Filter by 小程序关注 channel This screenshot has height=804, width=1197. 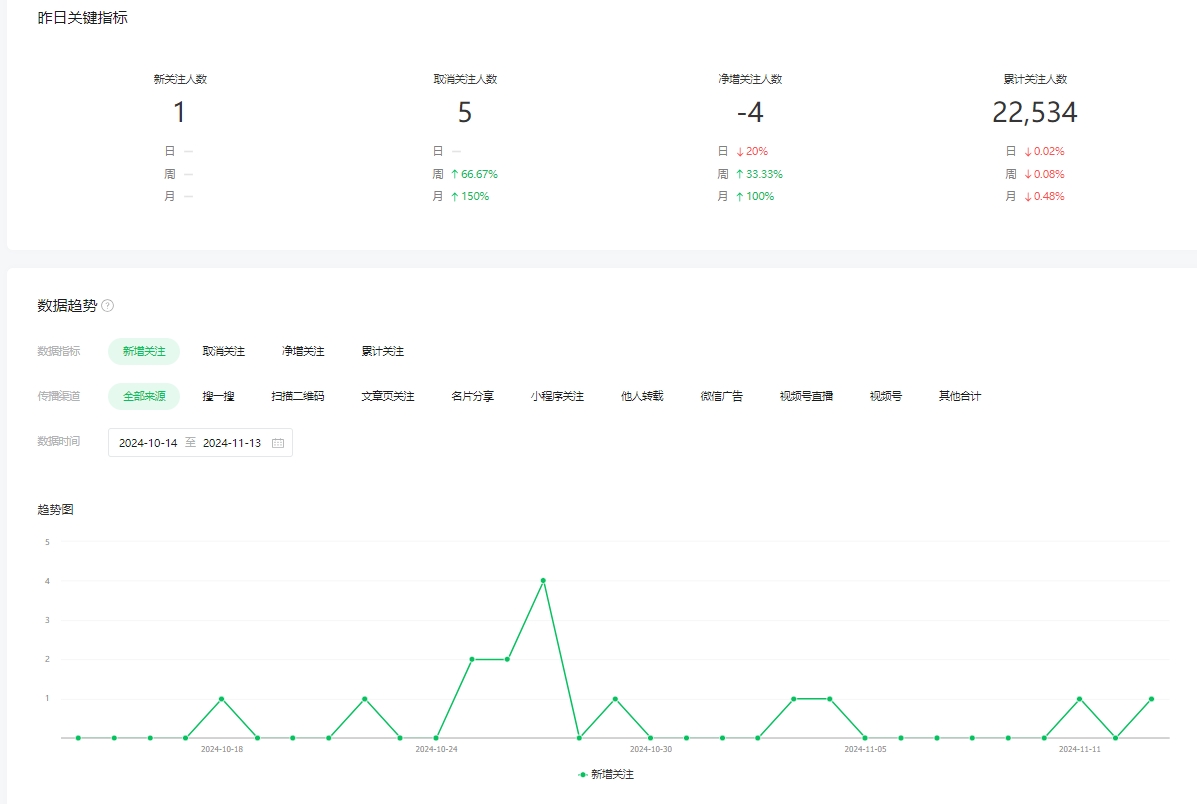(557, 396)
